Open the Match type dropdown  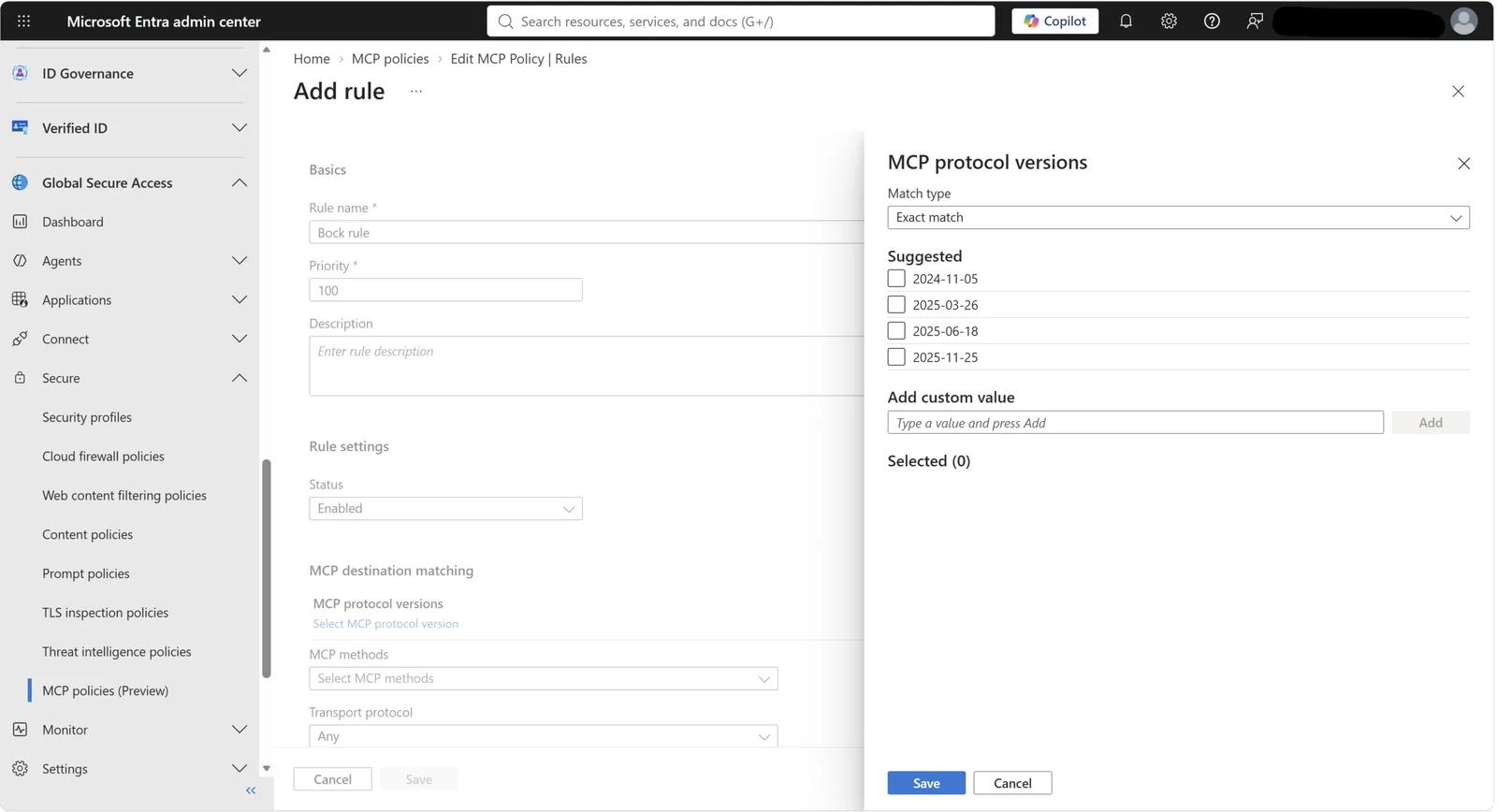coord(1178,217)
